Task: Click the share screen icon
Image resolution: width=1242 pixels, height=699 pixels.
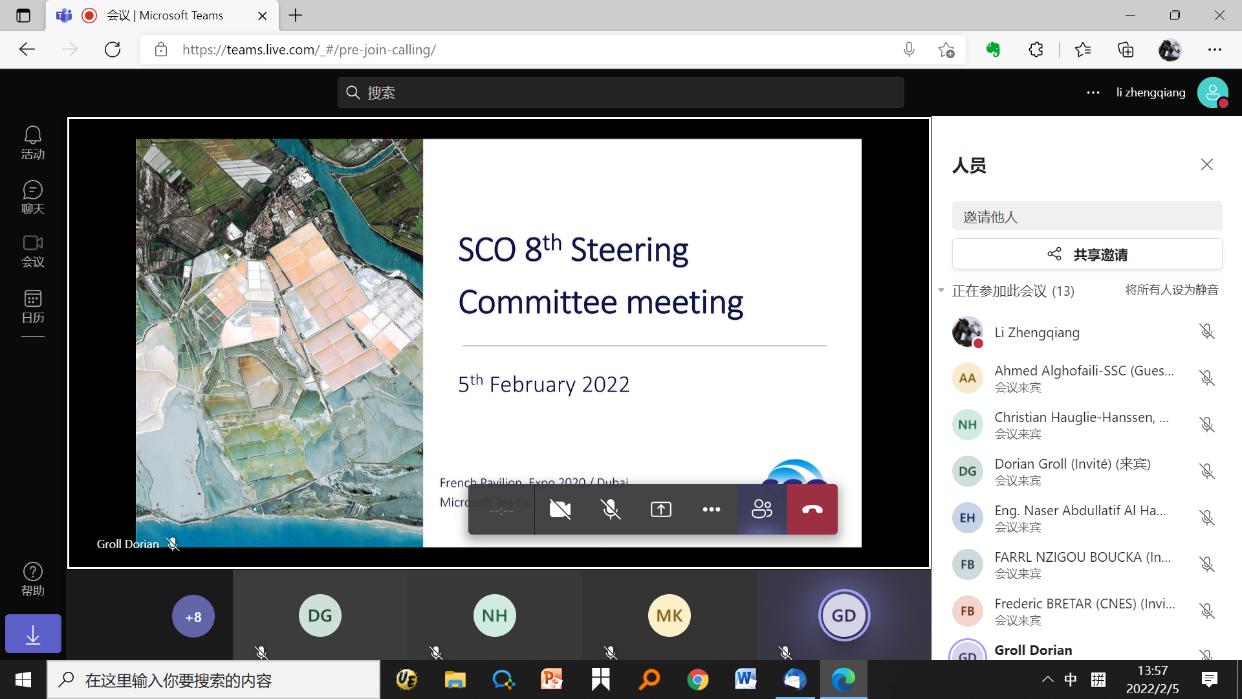Action: (x=661, y=509)
